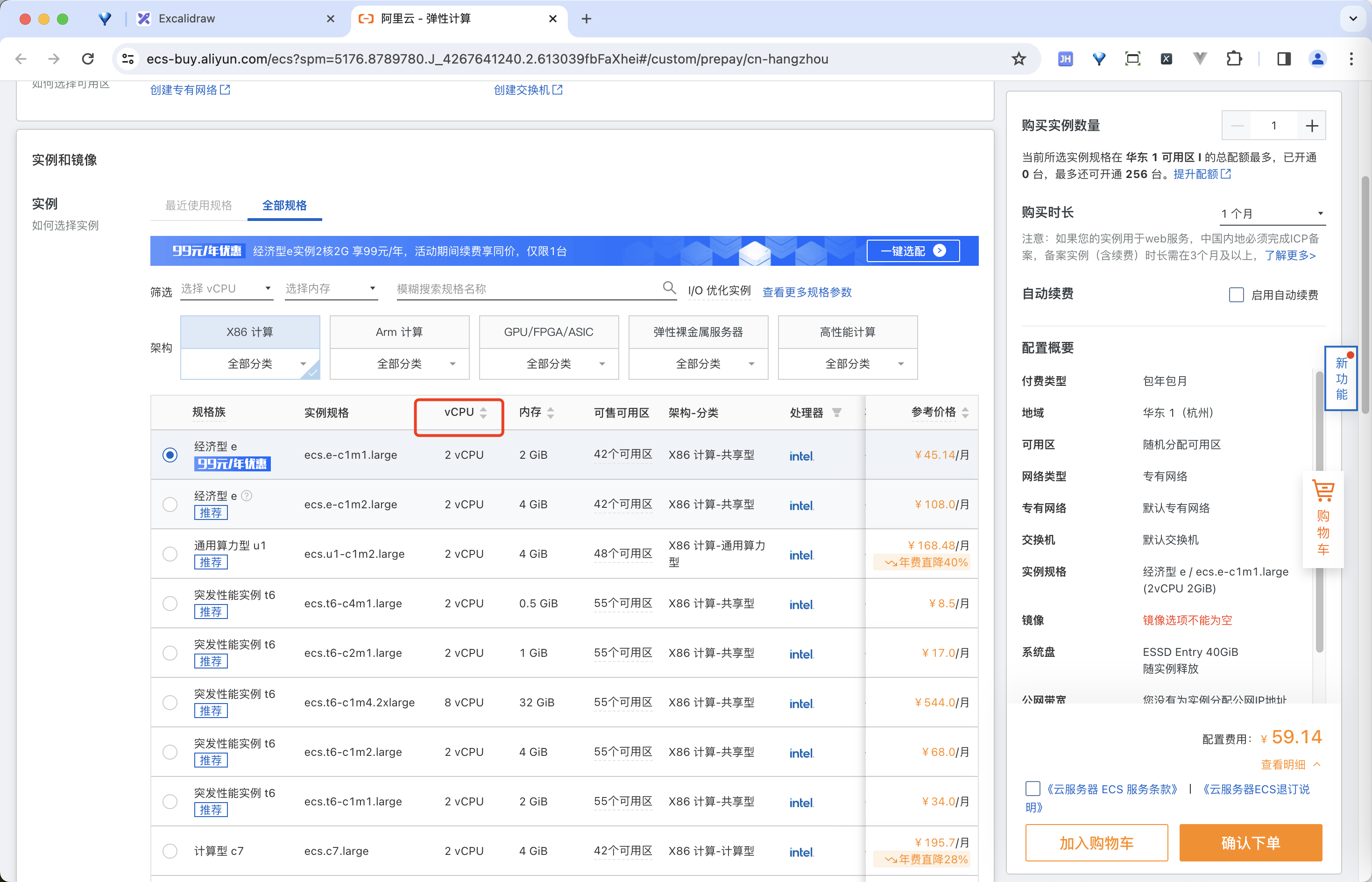
Task: Open 了解更多 ICP link
Action: tap(1289, 256)
